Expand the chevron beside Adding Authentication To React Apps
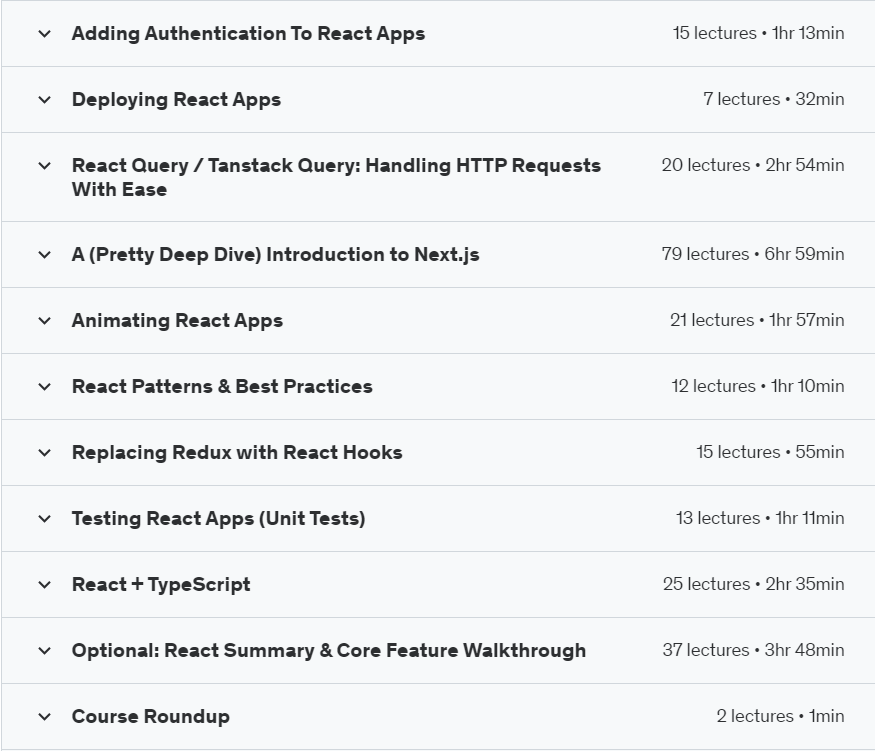Screen dimensions: 875x751 (x=44, y=34)
